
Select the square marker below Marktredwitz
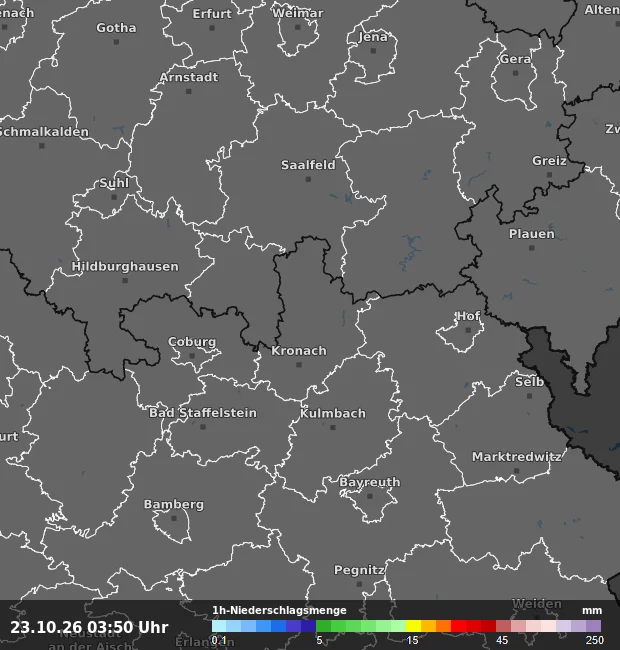click(516, 471)
